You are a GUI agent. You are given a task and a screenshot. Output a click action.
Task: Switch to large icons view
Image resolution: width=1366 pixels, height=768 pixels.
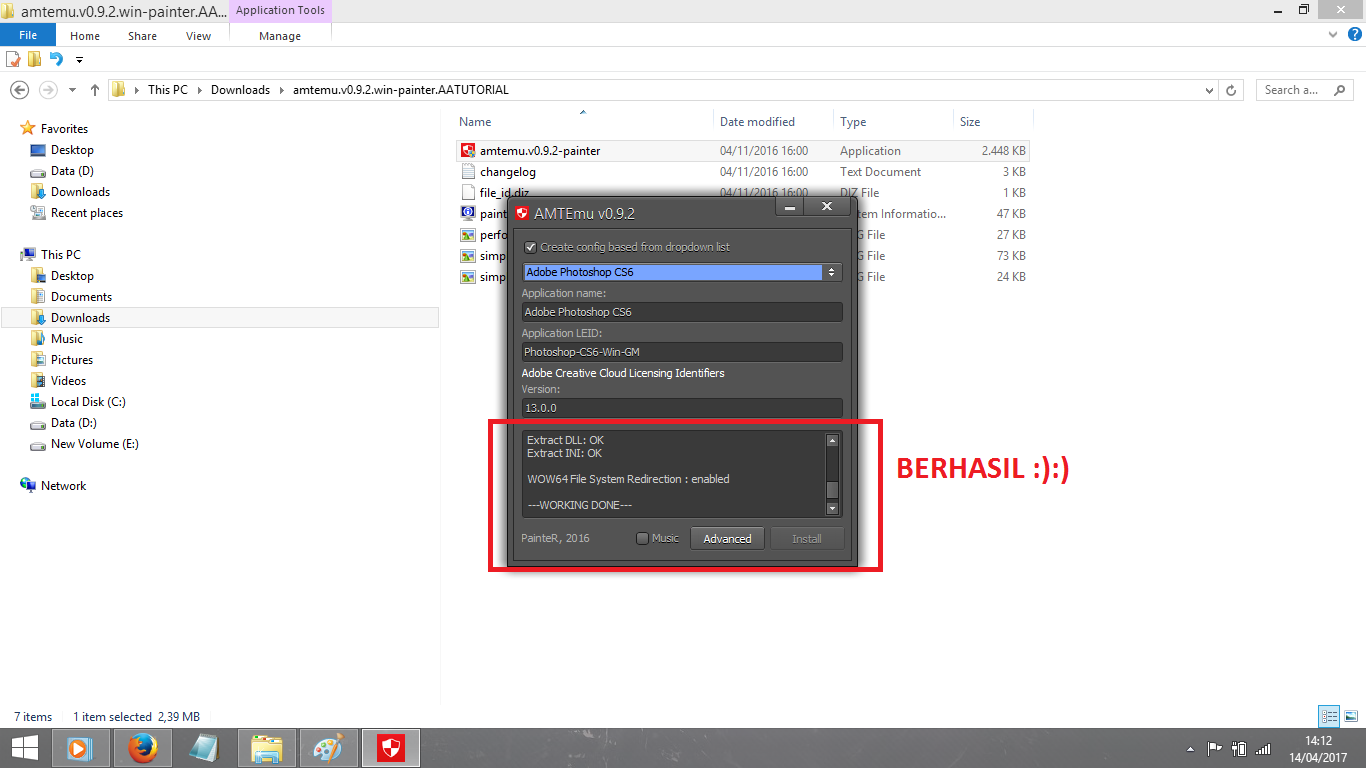click(1350, 716)
